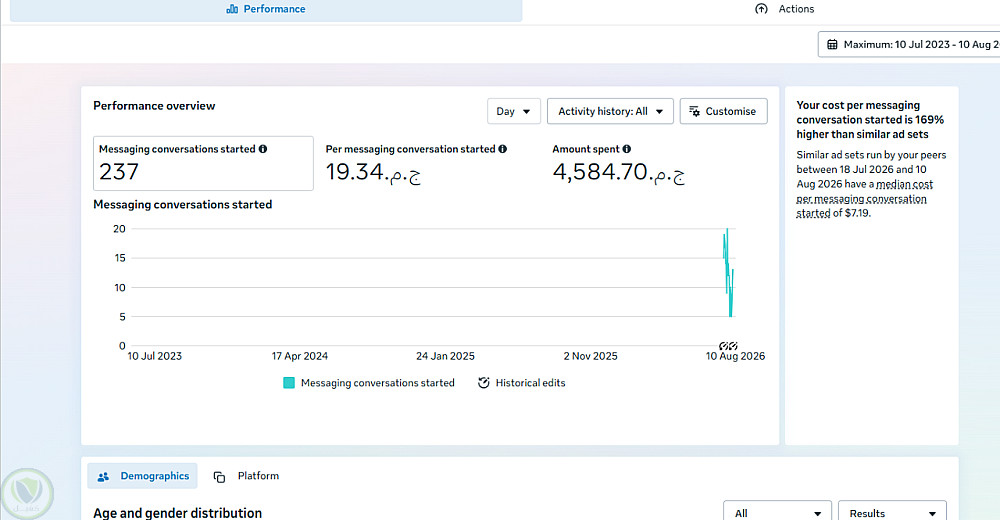Click the calendar icon in date range
This screenshot has width=1000, height=520.
click(x=832, y=45)
